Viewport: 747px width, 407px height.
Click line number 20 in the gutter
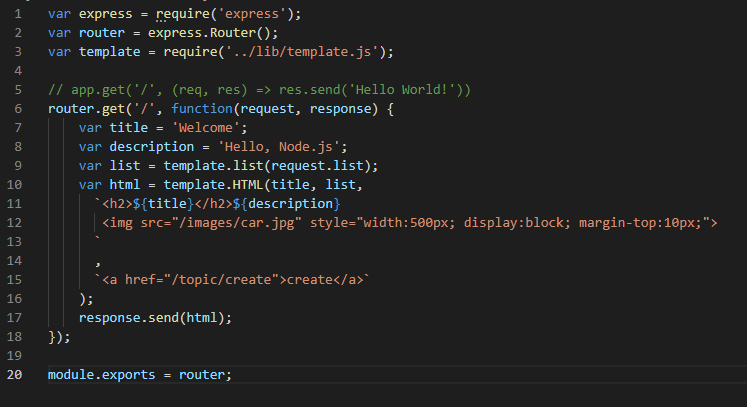coord(14,375)
